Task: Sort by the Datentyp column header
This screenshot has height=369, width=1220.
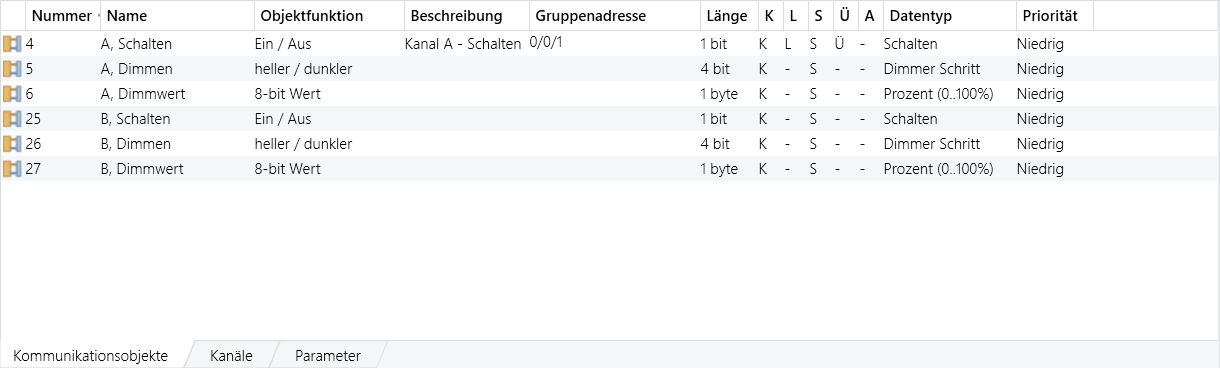Action: coord(949,16)
